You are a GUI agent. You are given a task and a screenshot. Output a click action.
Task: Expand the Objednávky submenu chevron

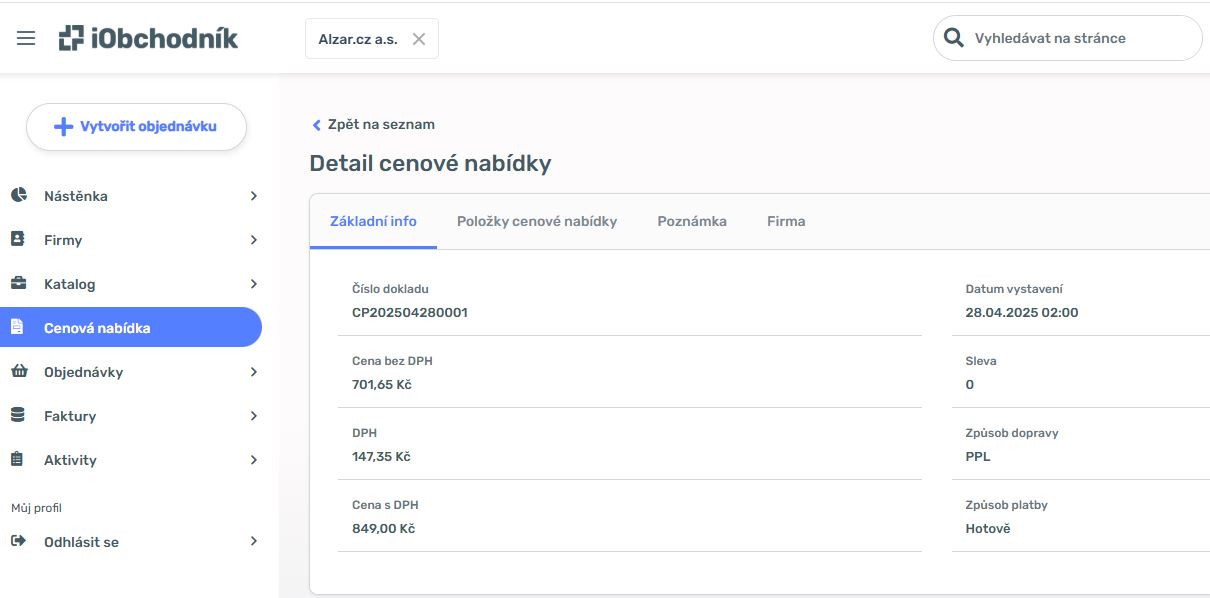pos(254,372)
